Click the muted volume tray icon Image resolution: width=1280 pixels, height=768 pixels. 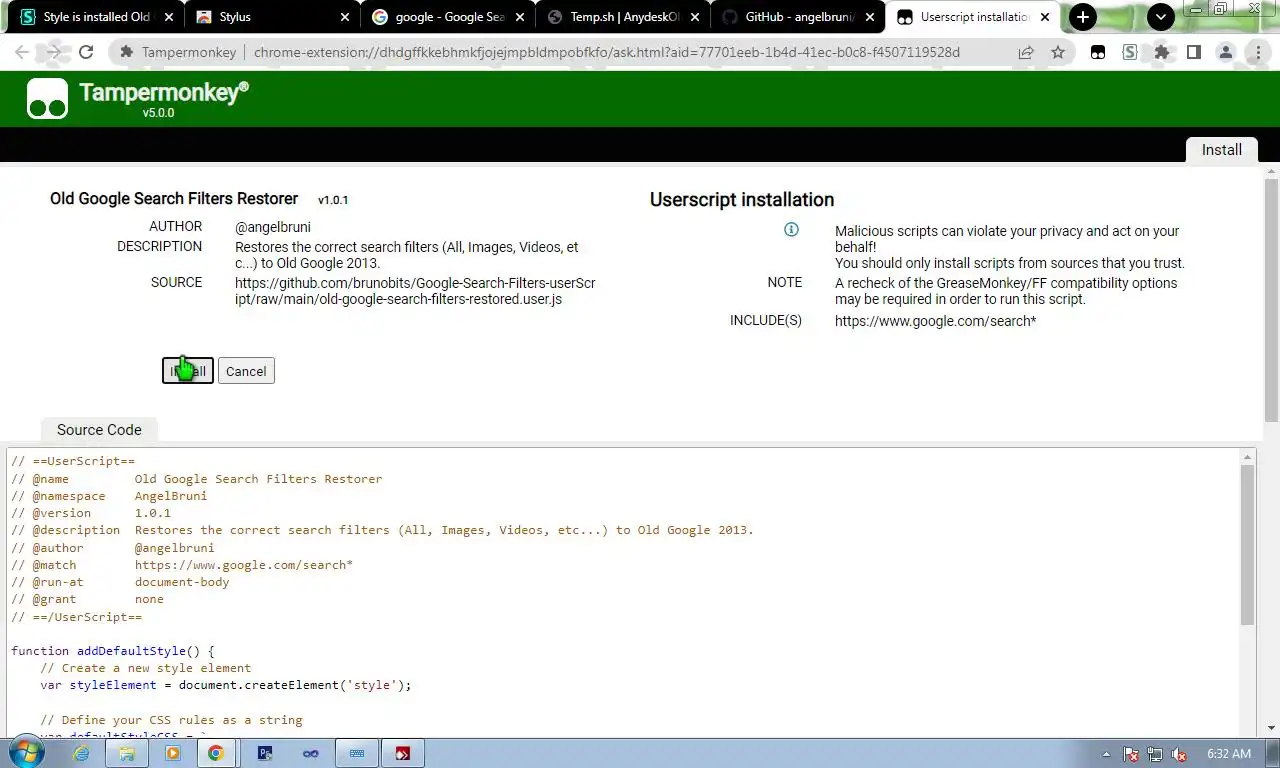click(x=1179, y=754)
